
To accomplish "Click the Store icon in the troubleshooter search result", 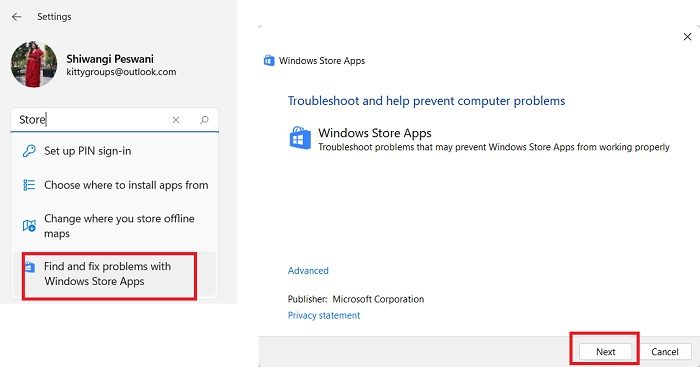I will (x=29, y=267).
